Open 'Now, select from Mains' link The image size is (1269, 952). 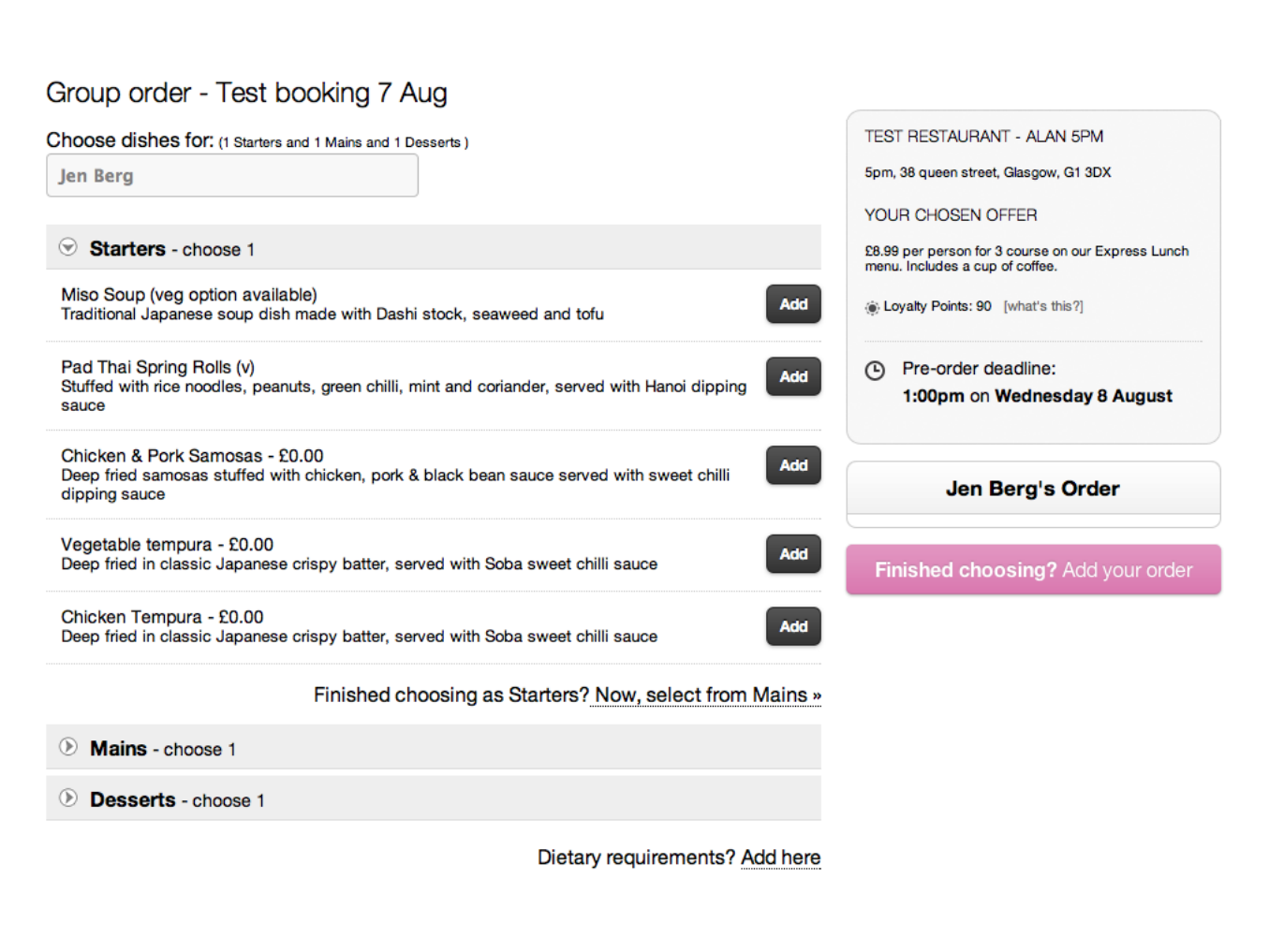707,696
